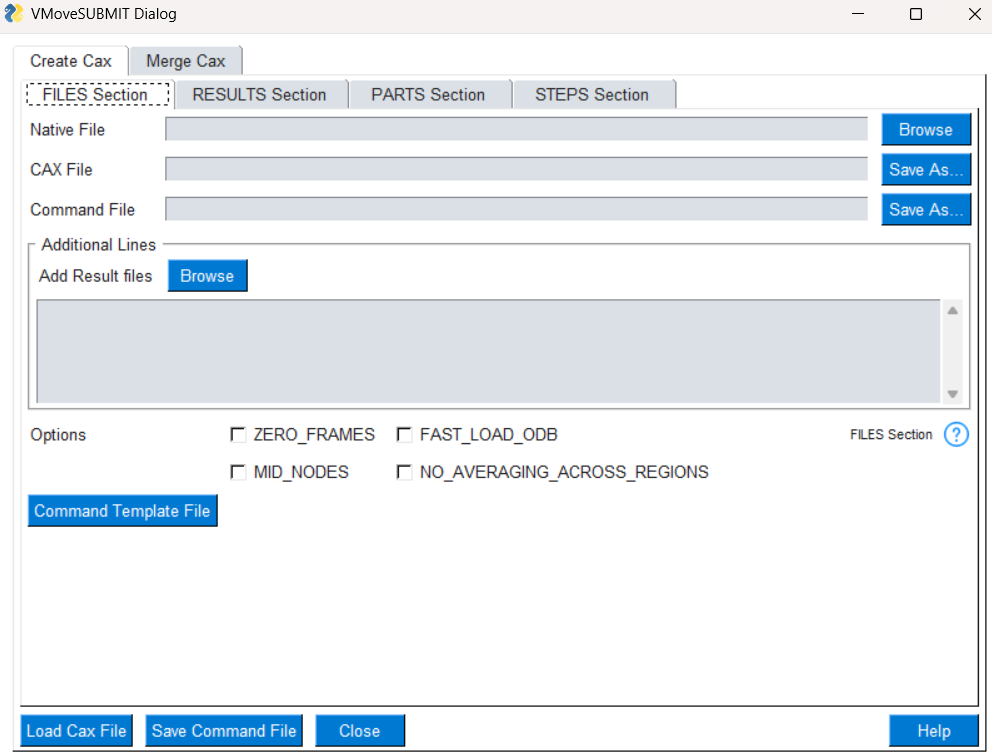Screen dimensions: 992x755
Task: Click the Load Cax File button
Action: click(76, 730)
